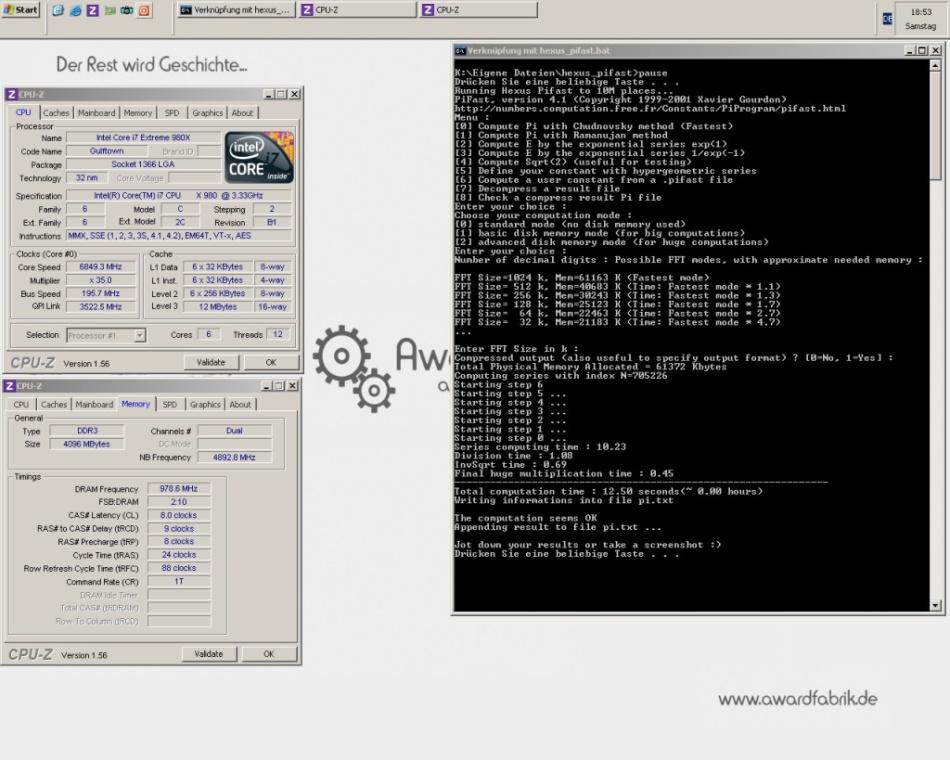This screenshot has width=950, height=760.
Task: Open the Start menu
Action: point(20,10)
